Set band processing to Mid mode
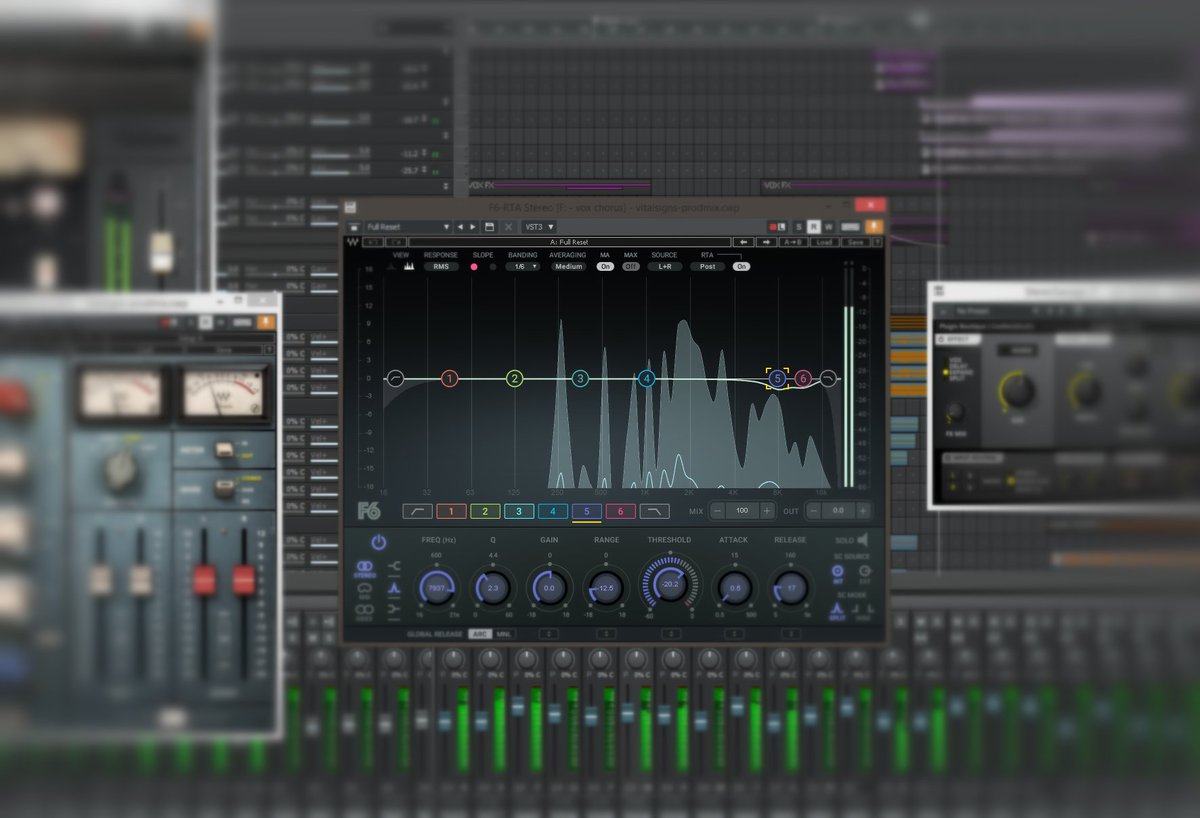The image size is (1200, 818). 365,591
